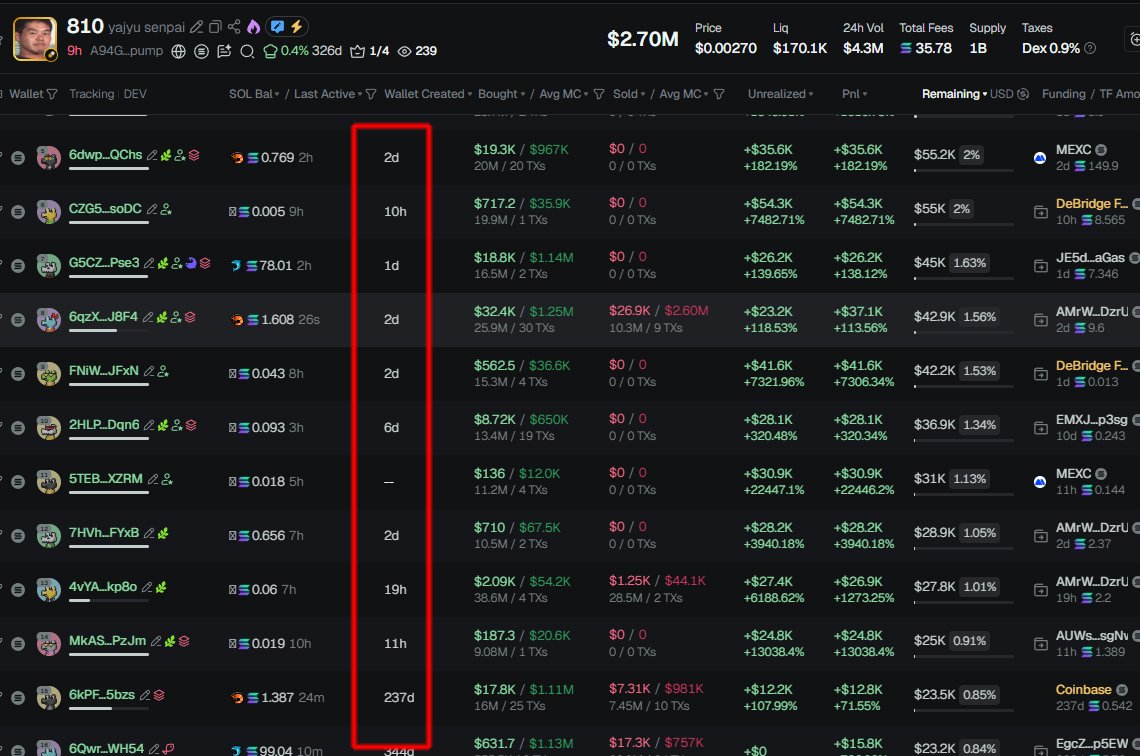
Task: Click progress bar under 4vYA...kp8o
Action: coord(108,600)
